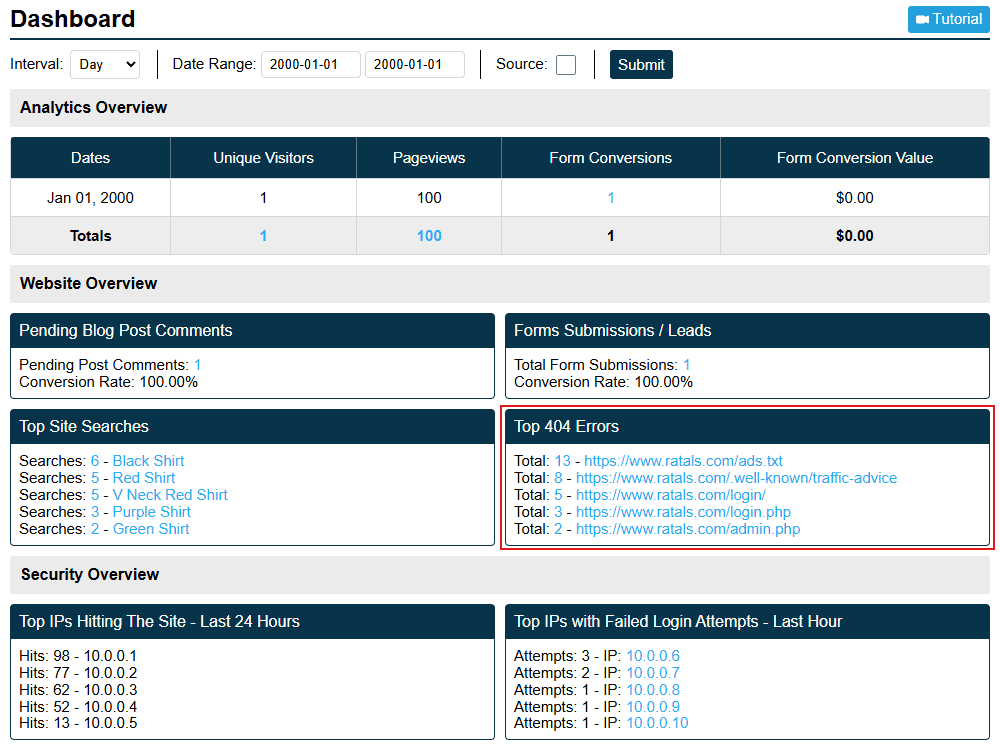This screenshot has height=750, width=1000.
Task: Click the Hits: 98 - 10.0.0.1 entry
Action: tap(78, 656)
